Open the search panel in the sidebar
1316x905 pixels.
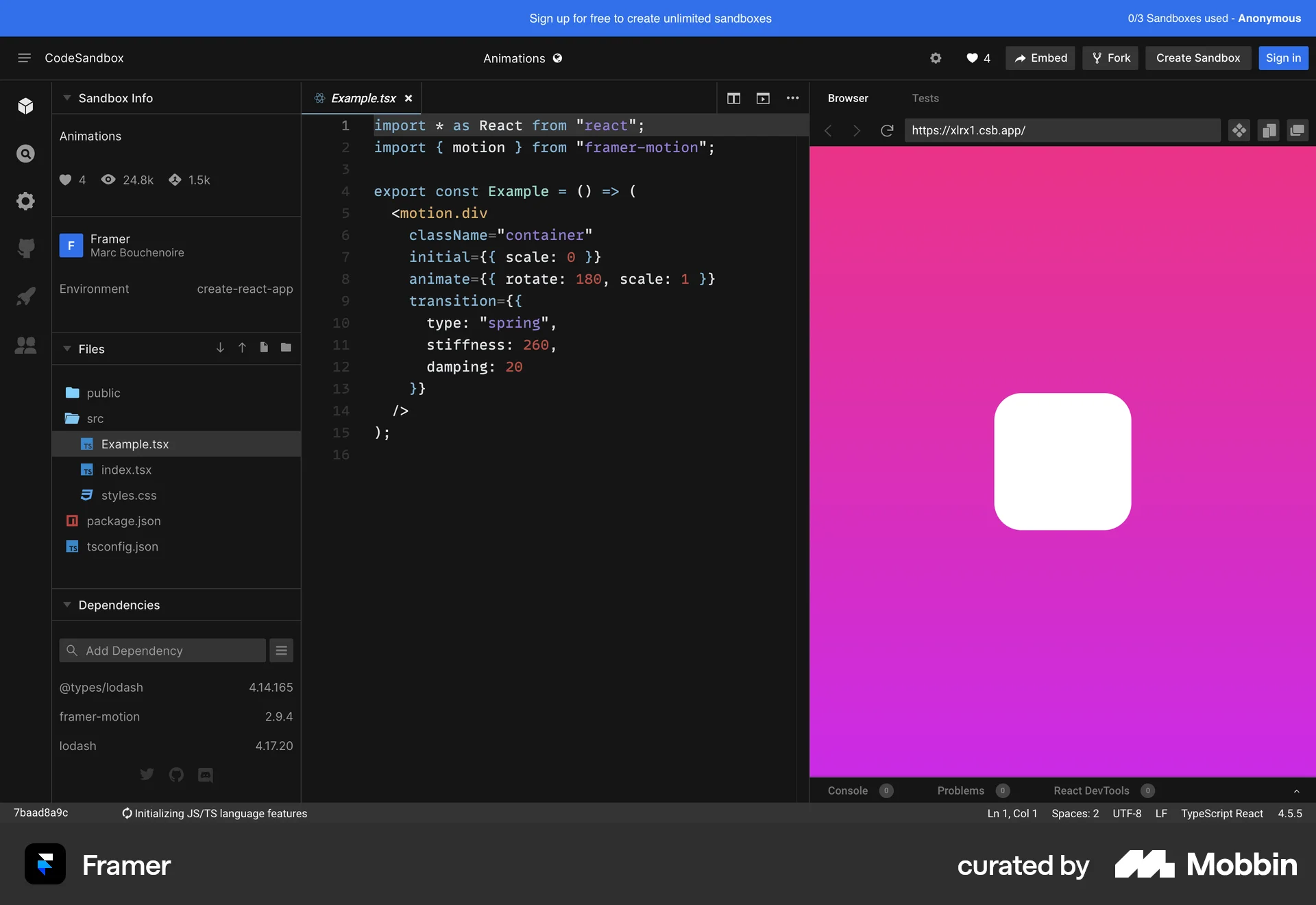(25, 154)
